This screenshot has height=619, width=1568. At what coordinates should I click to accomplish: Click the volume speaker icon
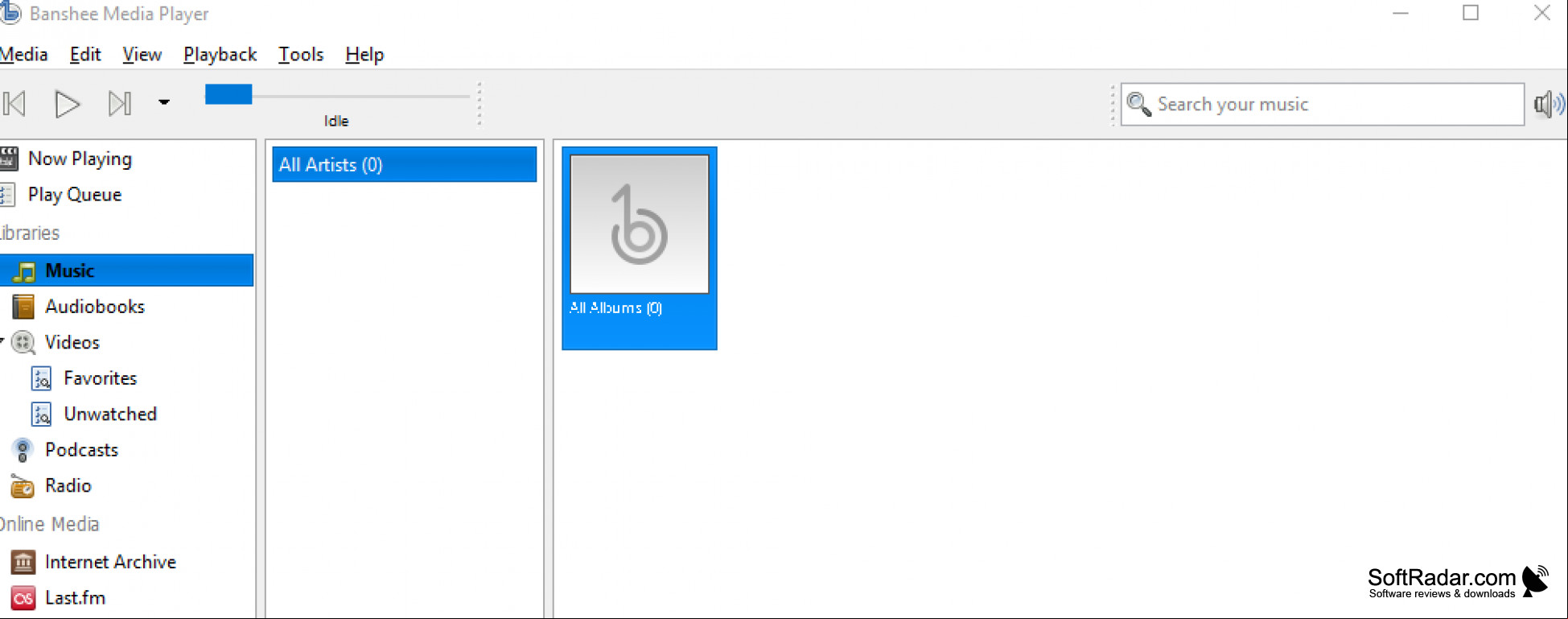[1549, 104]
